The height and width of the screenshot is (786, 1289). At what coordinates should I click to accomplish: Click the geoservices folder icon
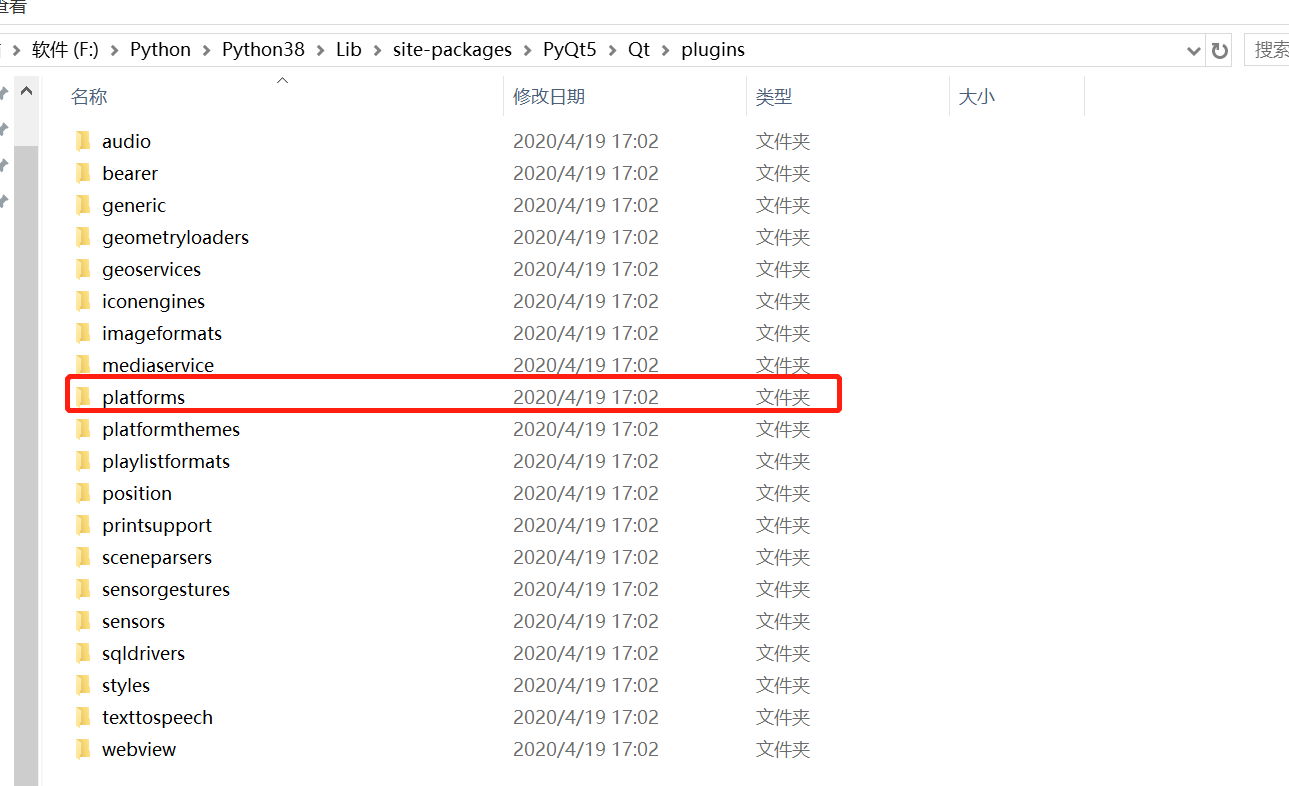[83, 269]
